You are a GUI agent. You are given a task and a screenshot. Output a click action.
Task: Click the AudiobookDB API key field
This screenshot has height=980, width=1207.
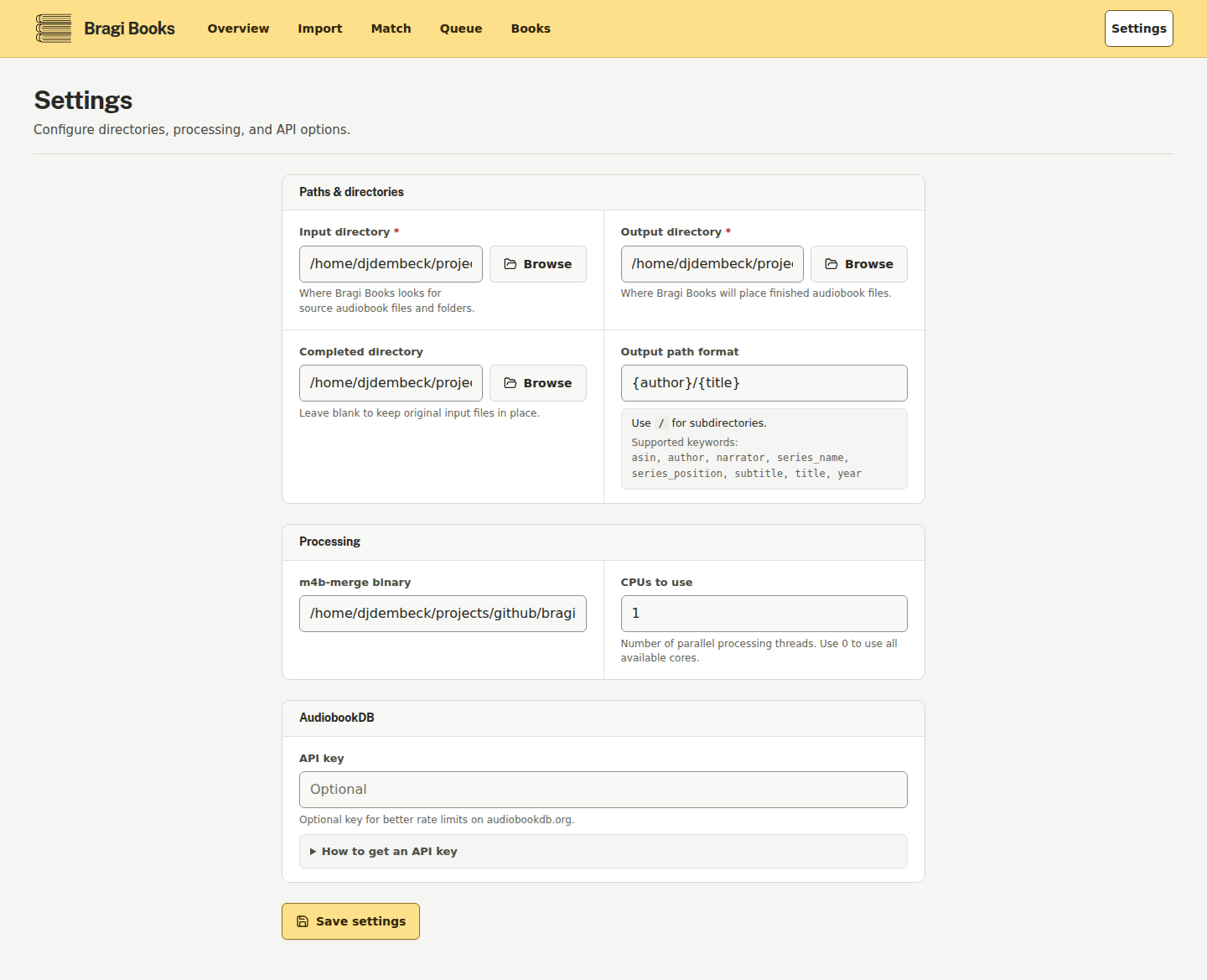click(603, 790)
